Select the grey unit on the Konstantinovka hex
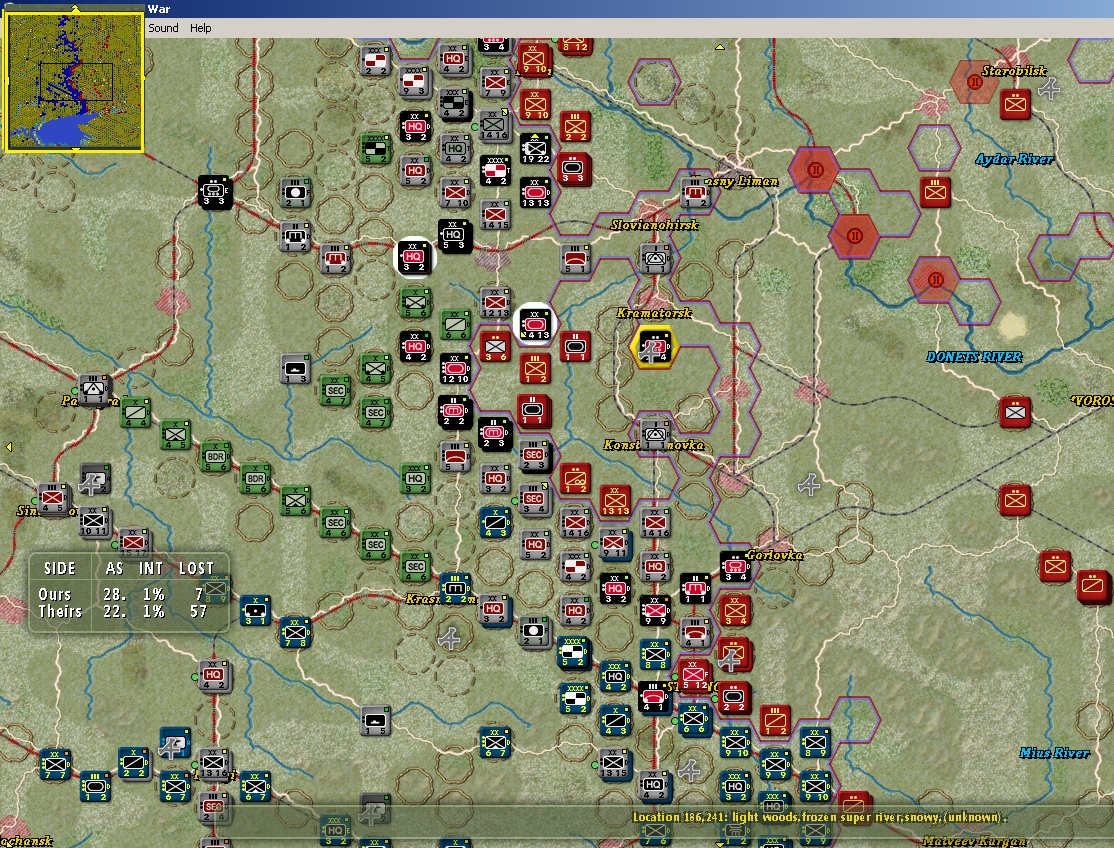The image size is (1114, 848). tap(655, 434)
